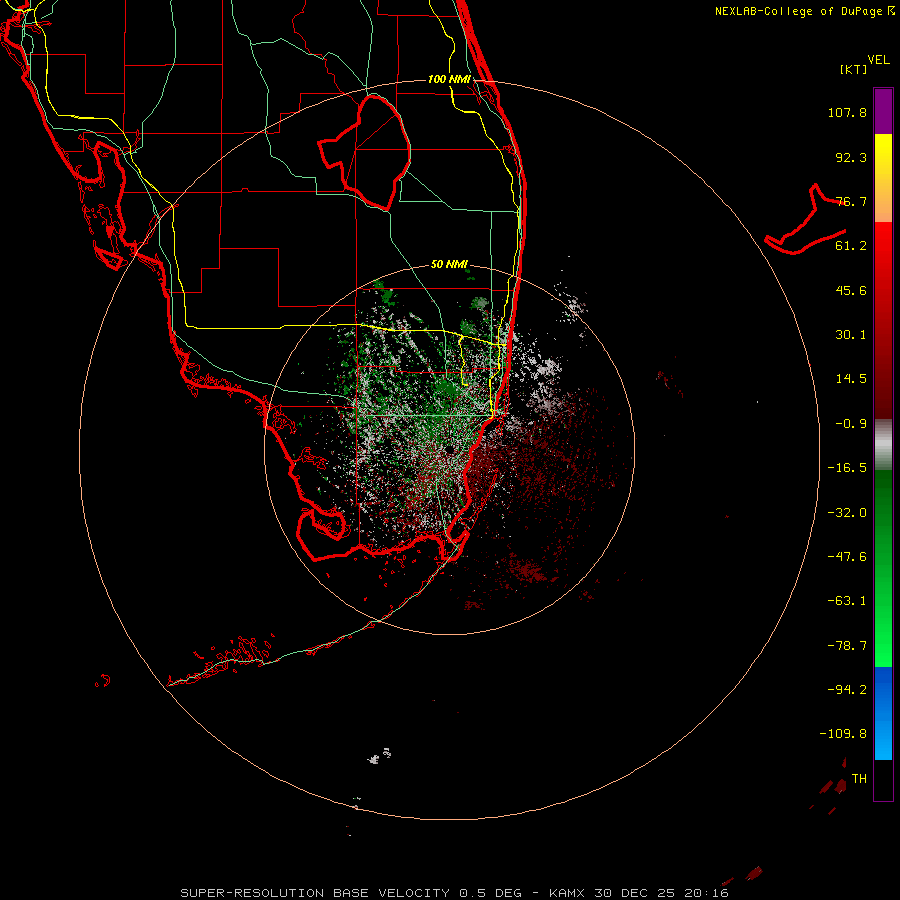Viewport: 900px width, 900px height.
Task: Click the 100 NMI range ring label
Action: tap(449, 79)
